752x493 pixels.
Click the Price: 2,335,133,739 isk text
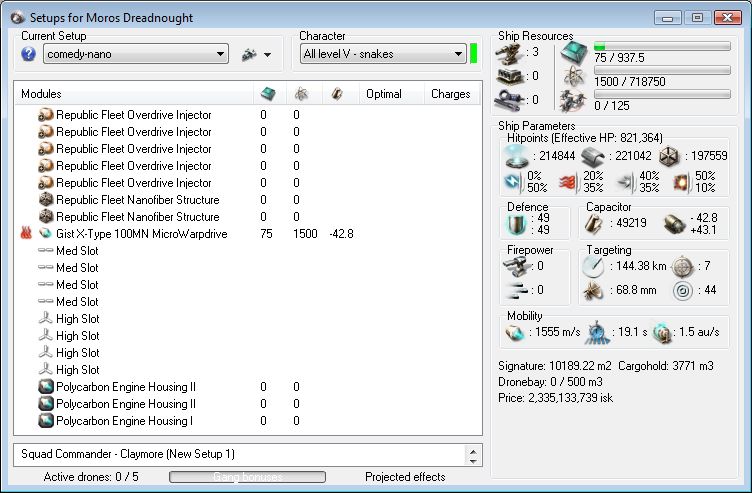coord(555,398)
